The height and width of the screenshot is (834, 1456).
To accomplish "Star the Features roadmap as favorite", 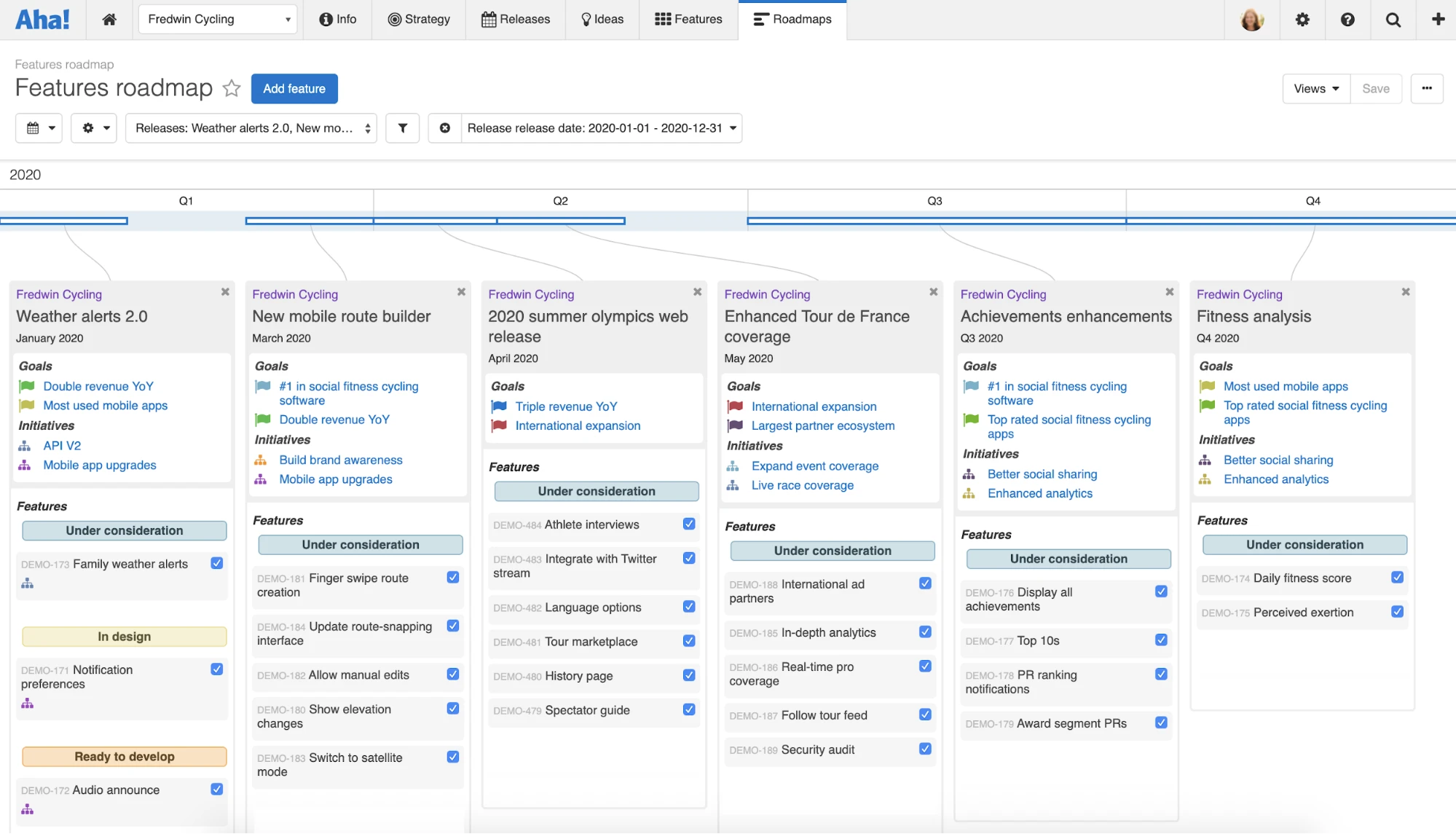I will pos(232,88).
